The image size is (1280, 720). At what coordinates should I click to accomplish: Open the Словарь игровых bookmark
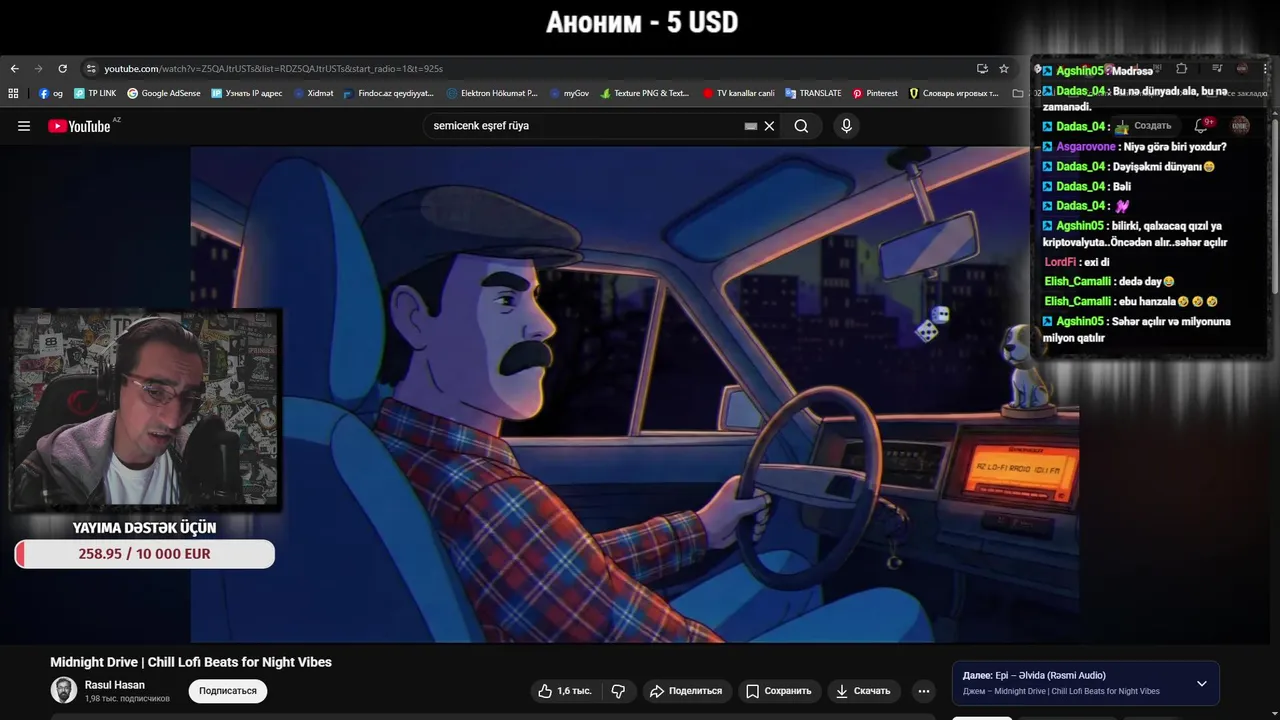point(954,93)
